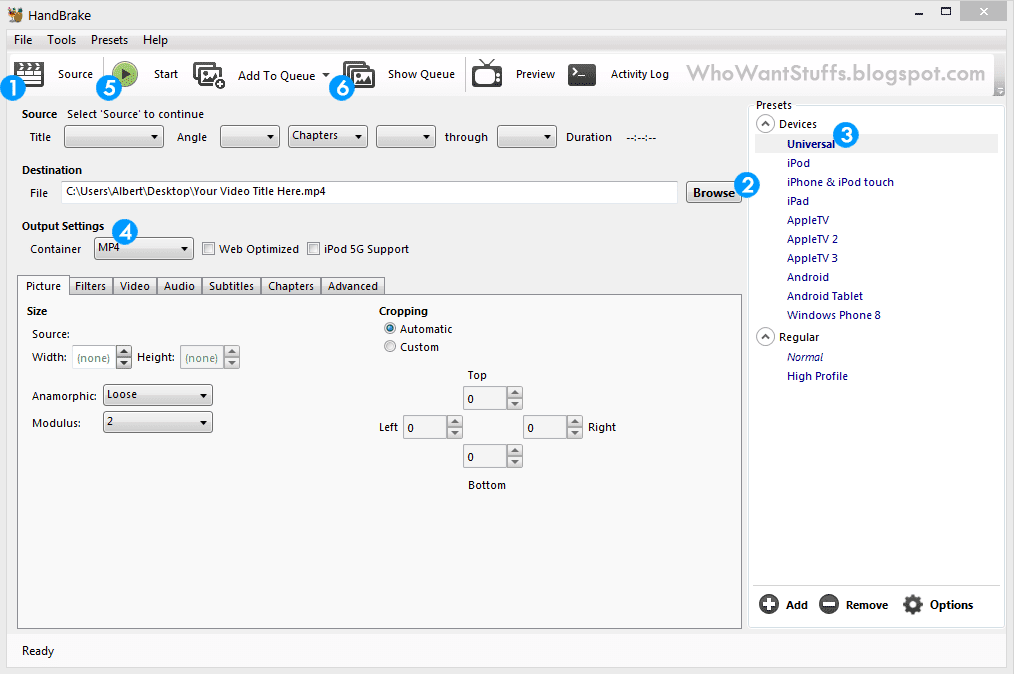Click the Start encode icon
1014x674 pixels.
tap(124, 74)
